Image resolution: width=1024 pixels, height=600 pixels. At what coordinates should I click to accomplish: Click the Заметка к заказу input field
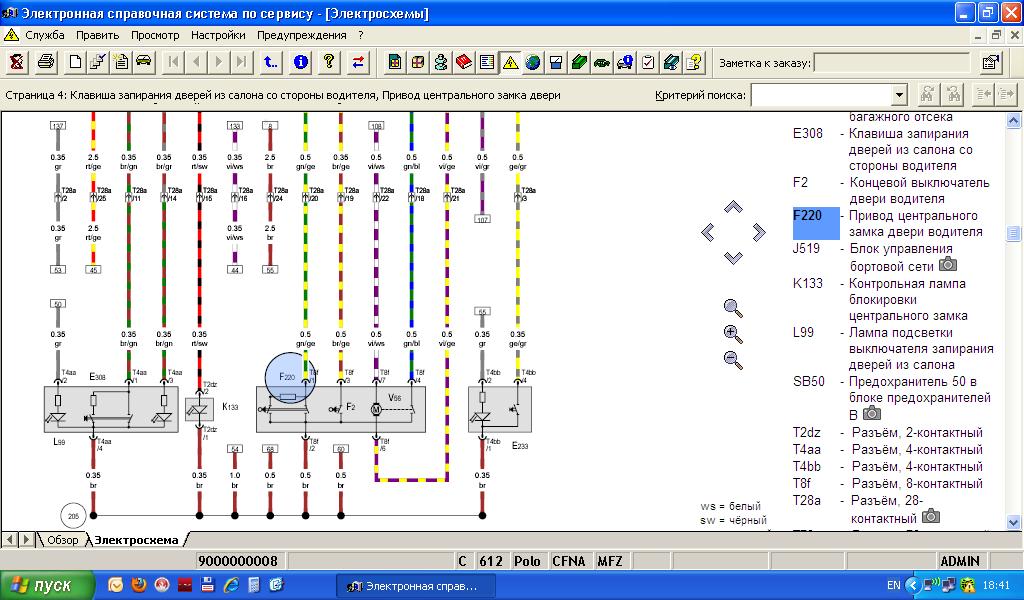[x=891, y=63]
